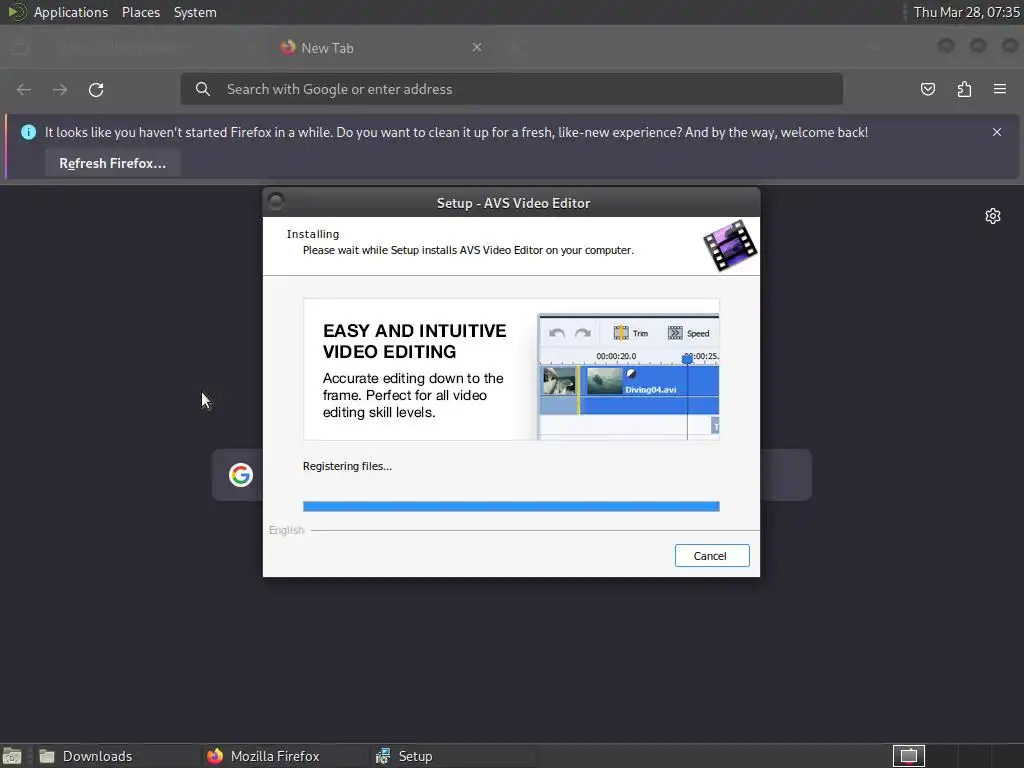Click the show desktop icon in taskbar
Image resolution: width=1024 pixels, height=768 pixels.
point(12,756)
